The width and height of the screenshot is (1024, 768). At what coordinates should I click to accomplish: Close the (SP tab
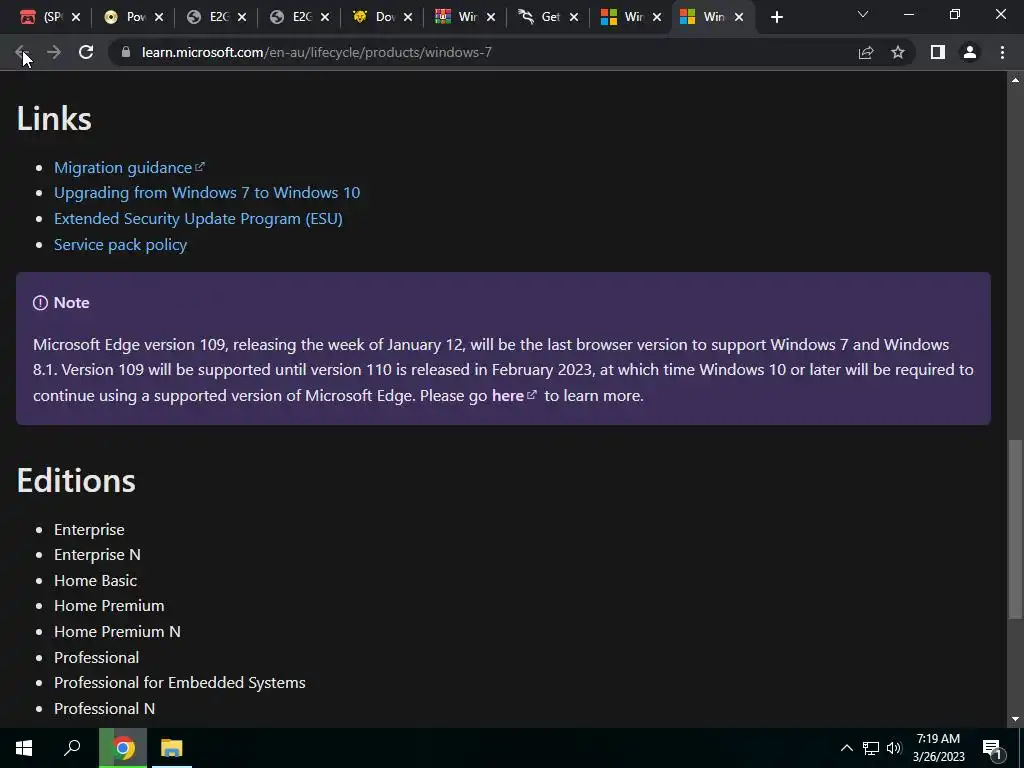(76, 18)
